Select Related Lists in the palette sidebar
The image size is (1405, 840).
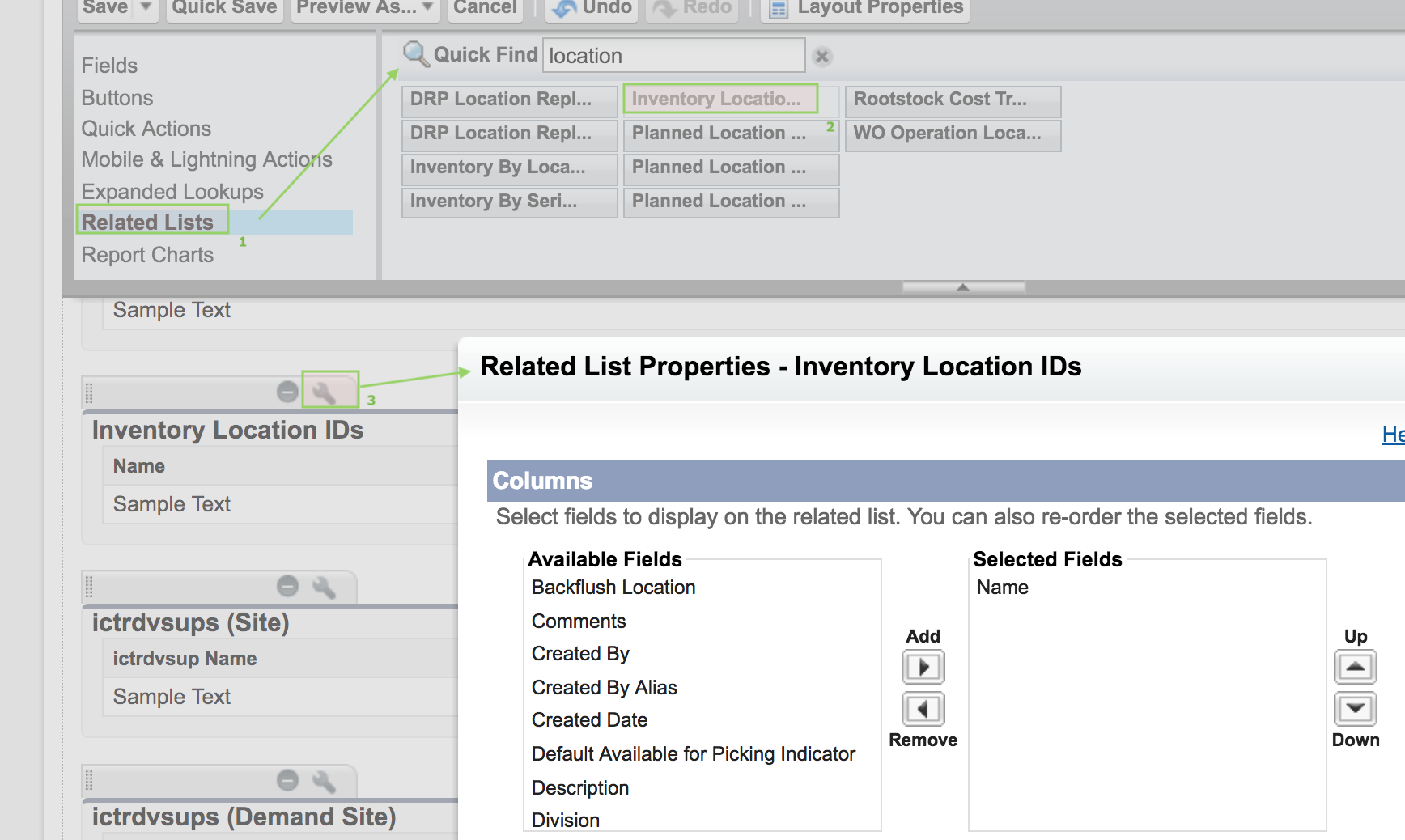coord(148,223)
